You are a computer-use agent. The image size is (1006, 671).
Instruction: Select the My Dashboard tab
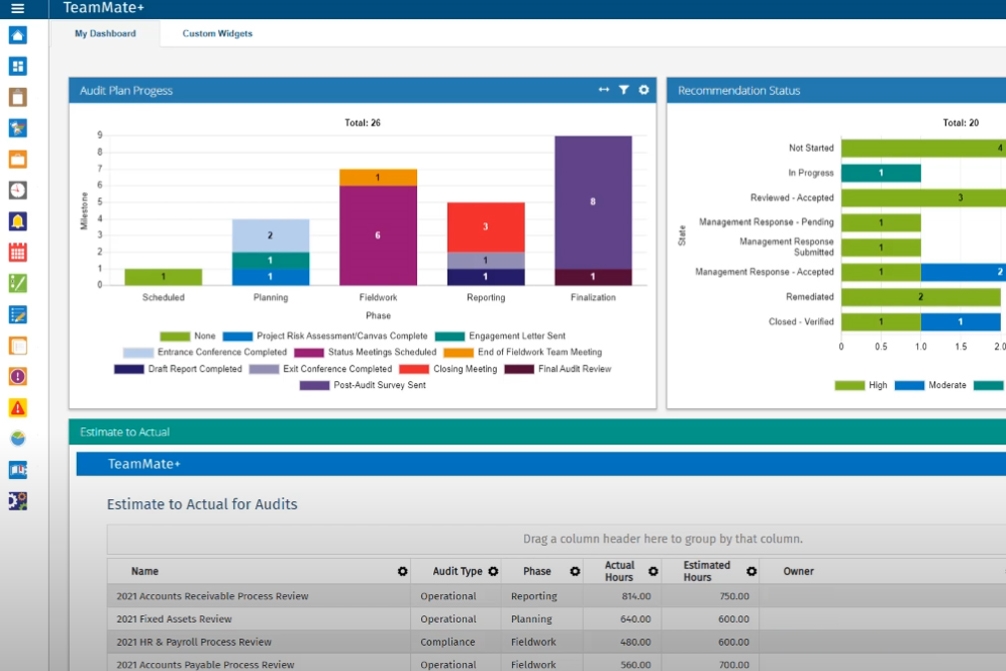coord(105,33)
